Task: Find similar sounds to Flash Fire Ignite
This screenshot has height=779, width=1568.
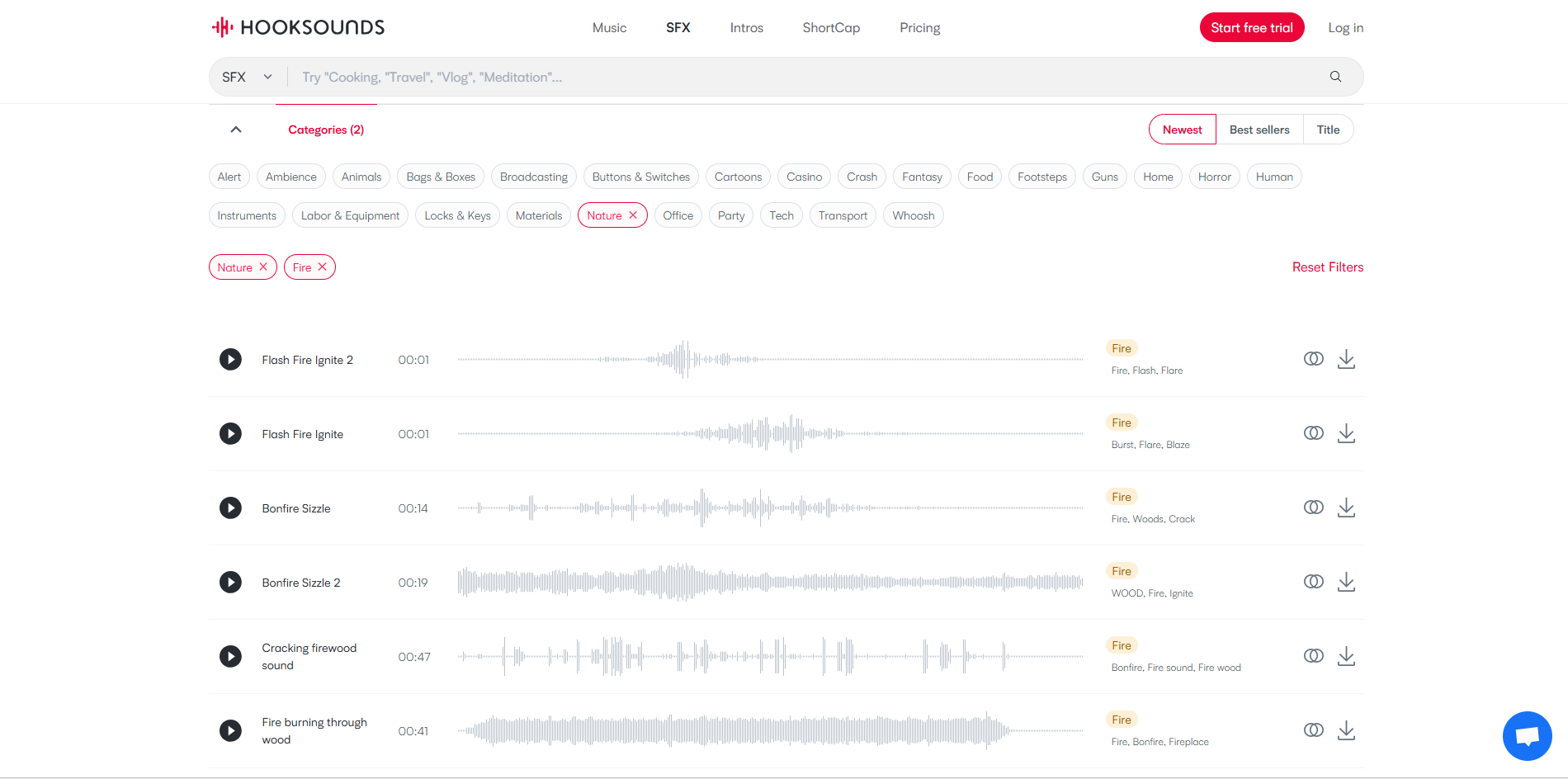Action: tap(1313, 432)
